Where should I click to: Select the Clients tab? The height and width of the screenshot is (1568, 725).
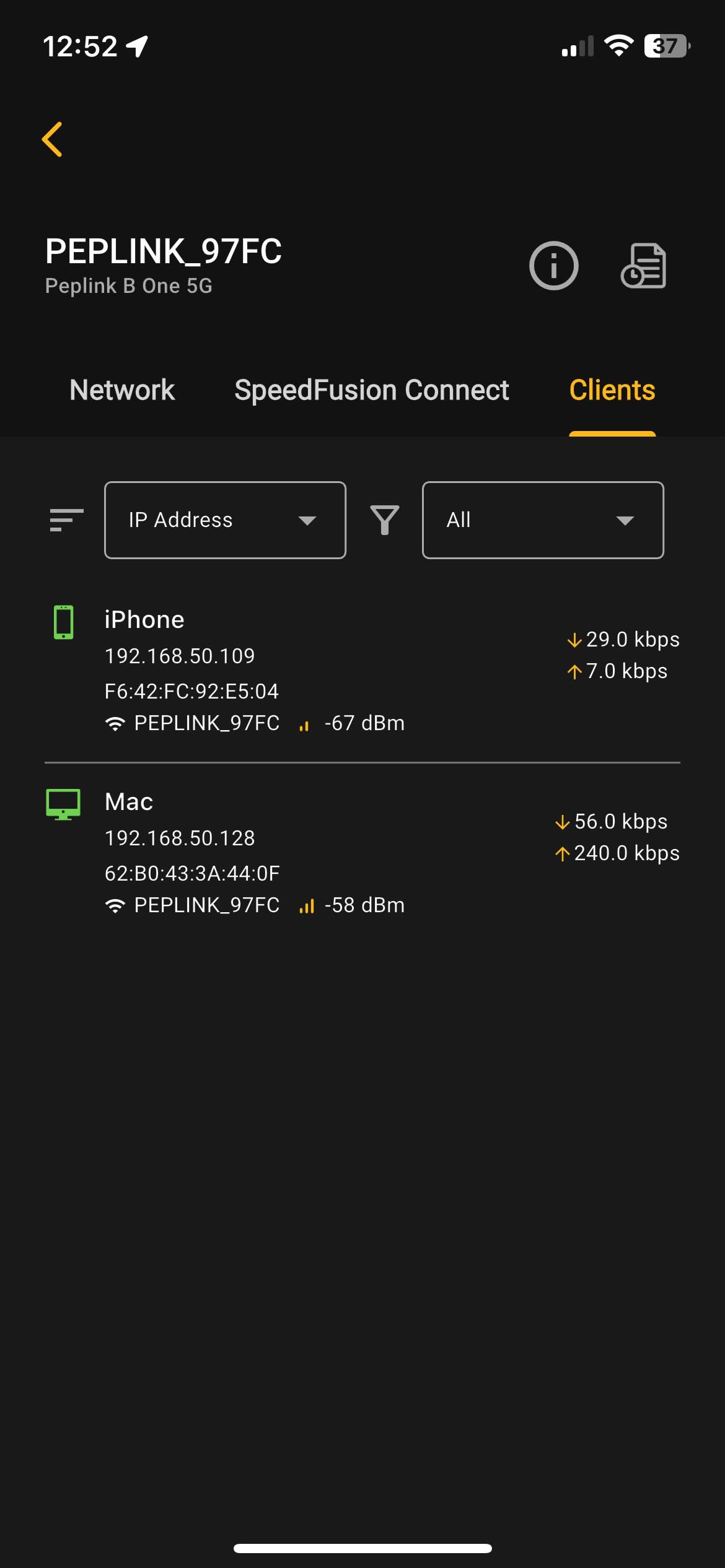click(x=612, y=390)
